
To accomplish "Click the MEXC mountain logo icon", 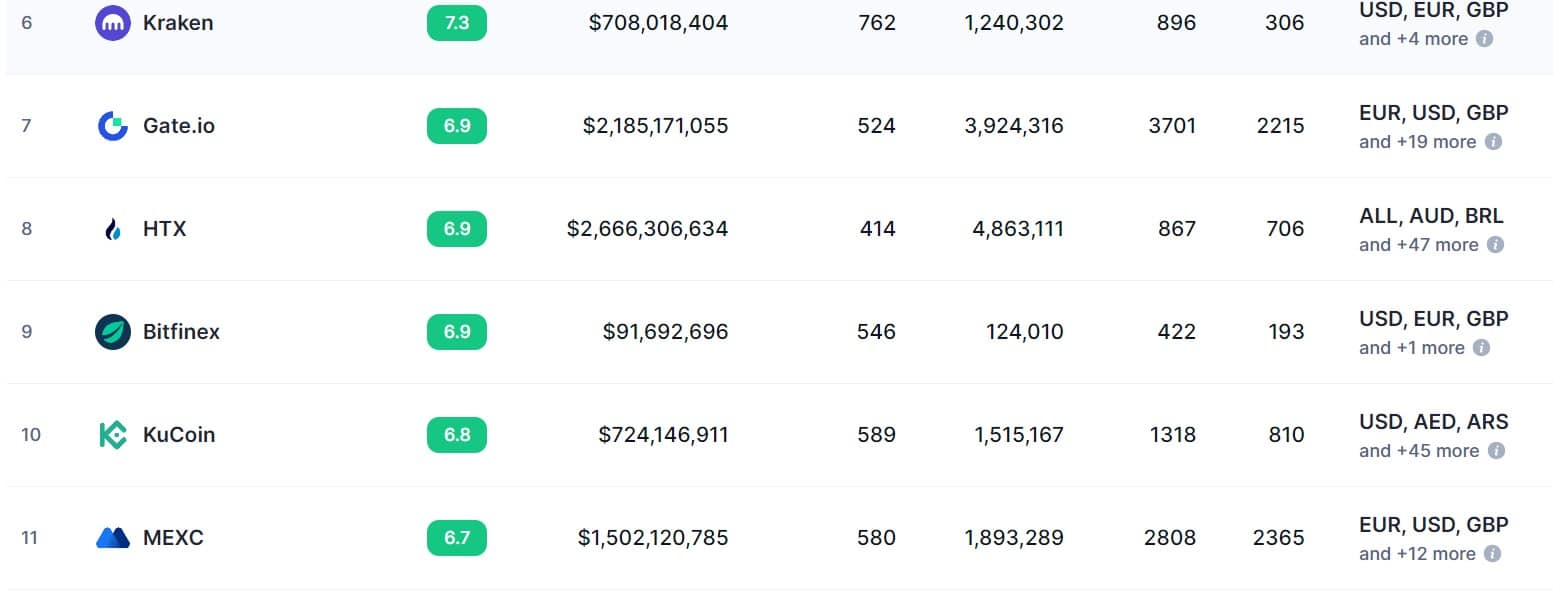I will click(113, 538).
